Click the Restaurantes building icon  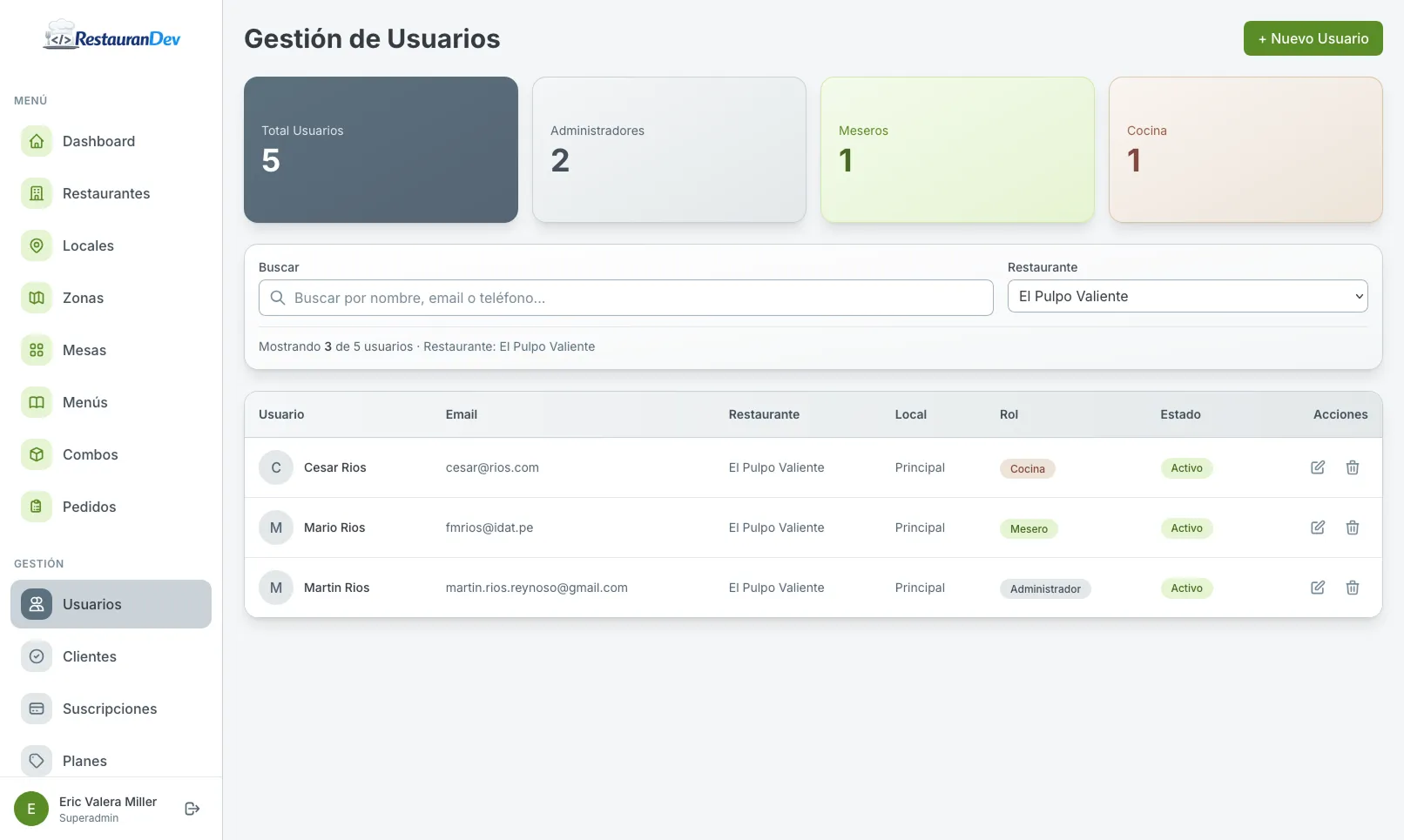37,193
